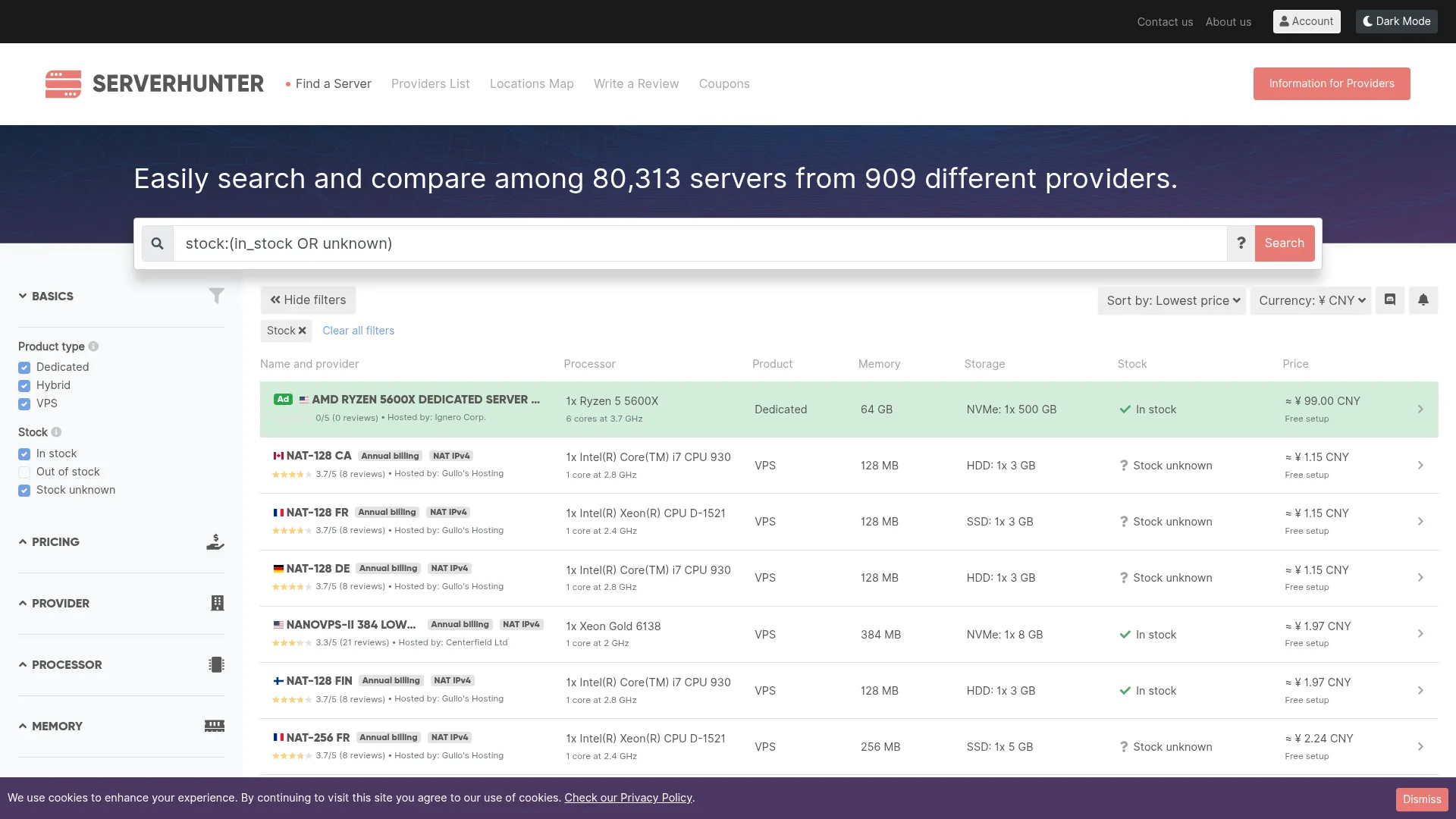
Task: Click the Processor chip icon
Action: coord(216,664)
